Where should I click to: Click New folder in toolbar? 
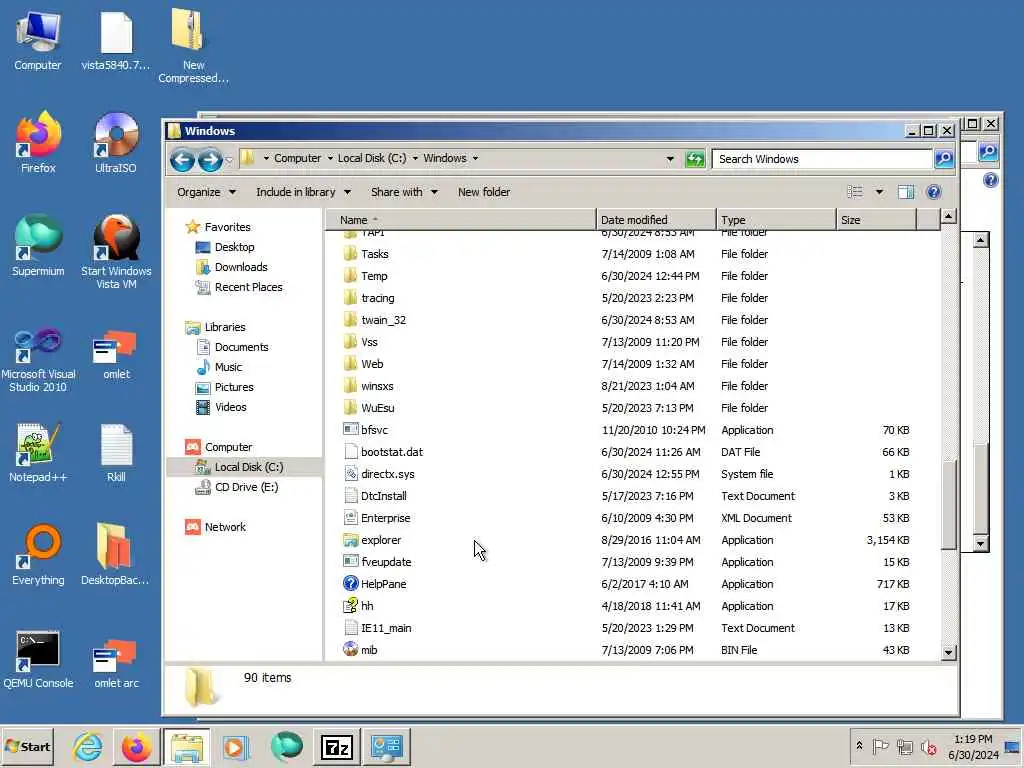(484, 192)
